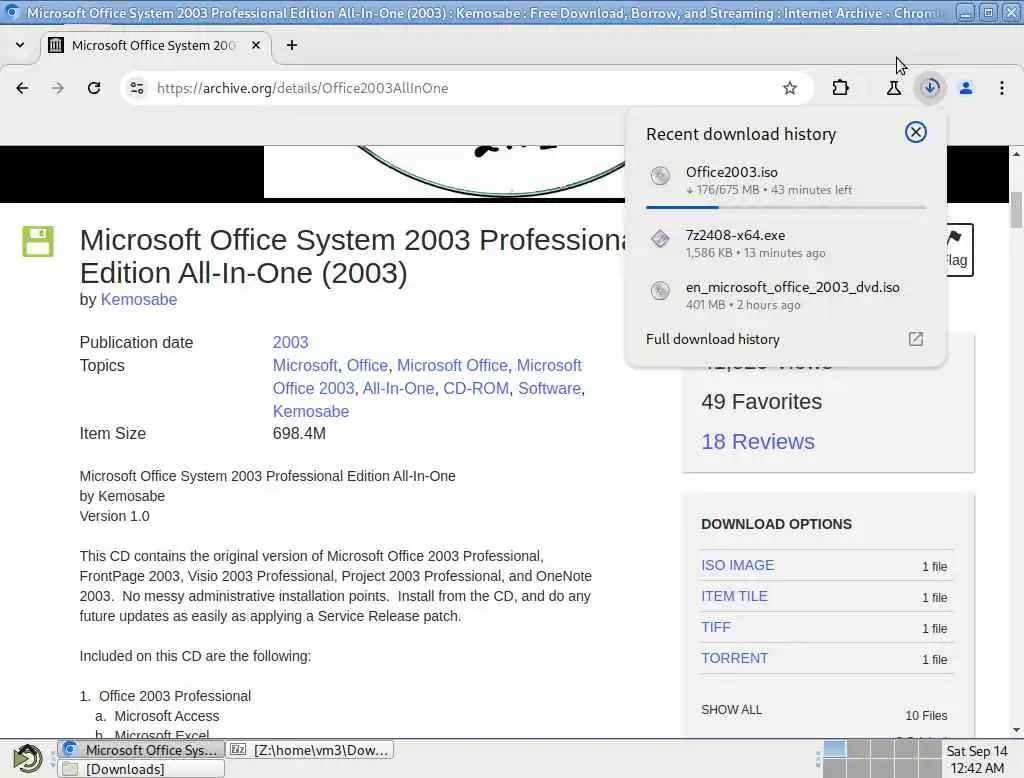This screenshot has width=1024, height=778.
Task: Open the Microsoft Office topic link
Action: [452, 365]
